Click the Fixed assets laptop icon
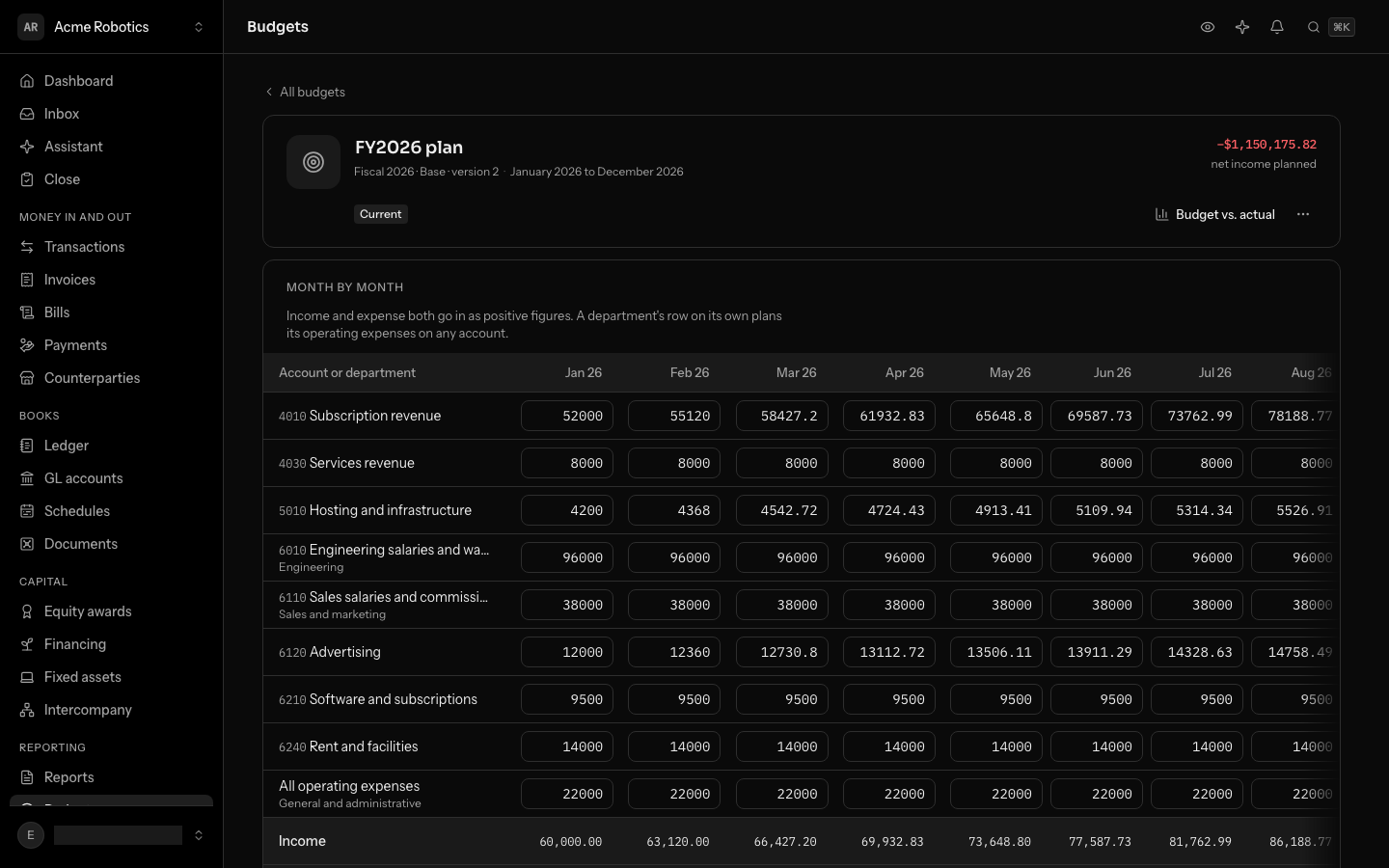1389x868 pixels. point(27,677)
